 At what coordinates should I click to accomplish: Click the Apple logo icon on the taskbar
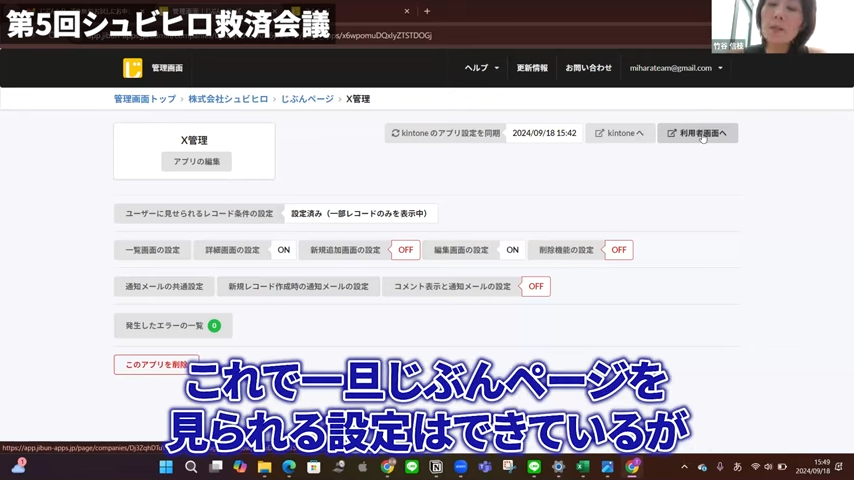coord(362,467)
